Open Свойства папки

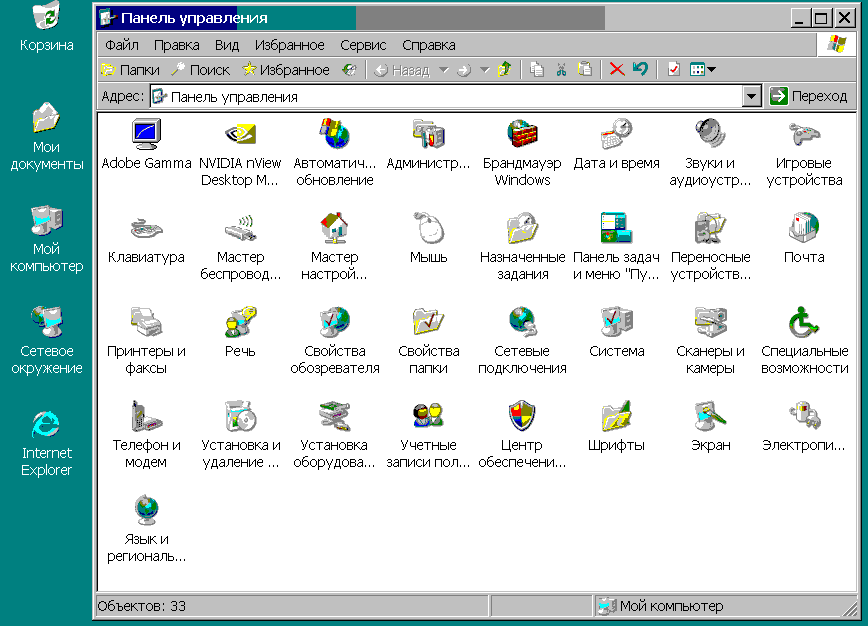click(428, 342)
